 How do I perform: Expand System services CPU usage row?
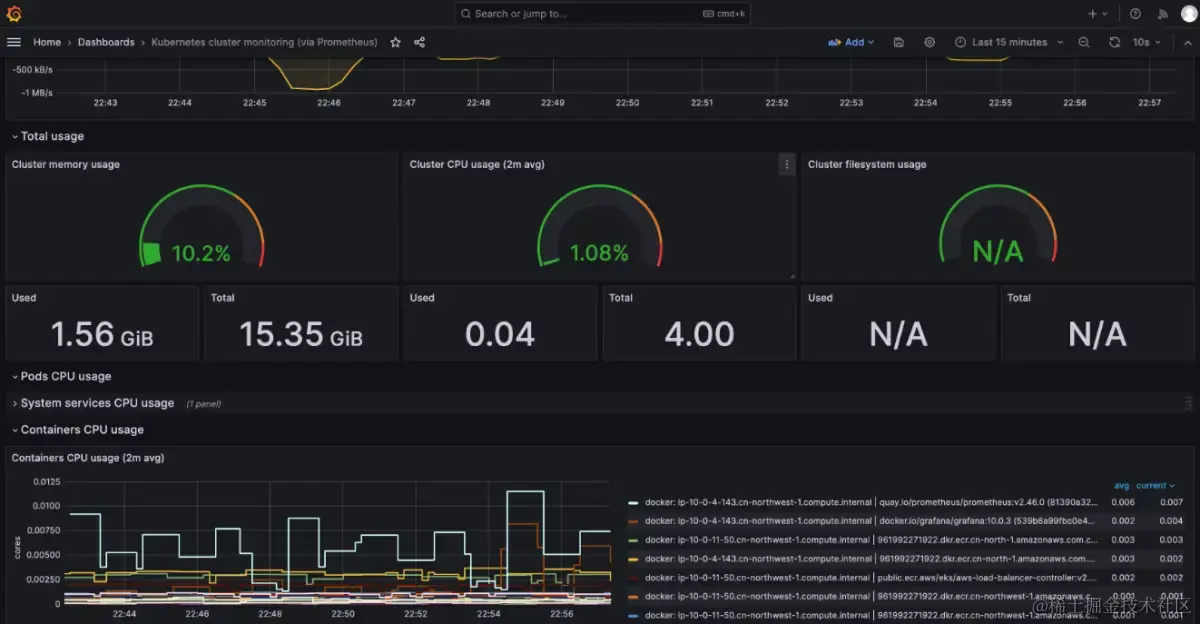click(93, 403)
